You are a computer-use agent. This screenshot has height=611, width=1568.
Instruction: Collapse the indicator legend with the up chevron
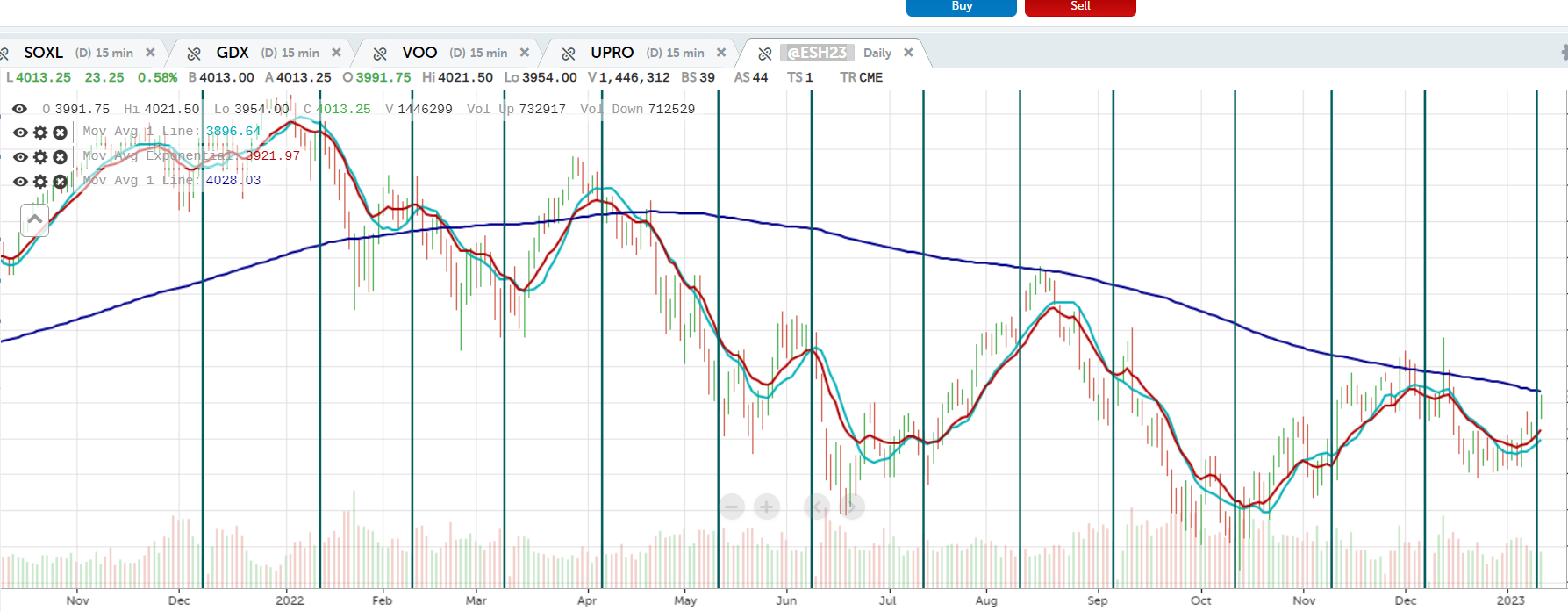point(34,219)
